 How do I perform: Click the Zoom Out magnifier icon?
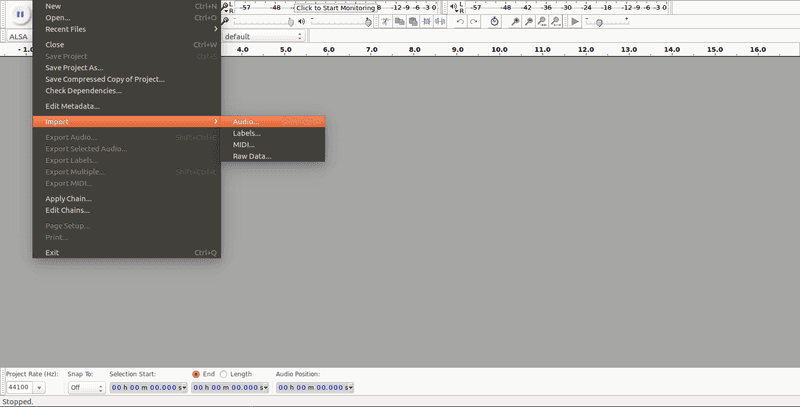pyautogui.click(x=528, y=21)
